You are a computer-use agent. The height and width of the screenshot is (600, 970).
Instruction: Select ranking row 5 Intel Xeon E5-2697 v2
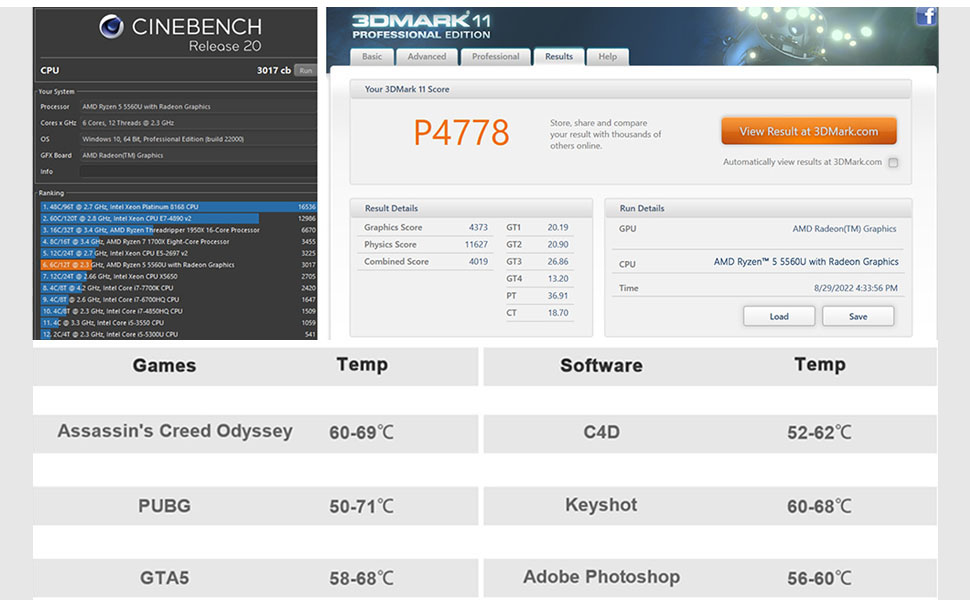[178, 253]
